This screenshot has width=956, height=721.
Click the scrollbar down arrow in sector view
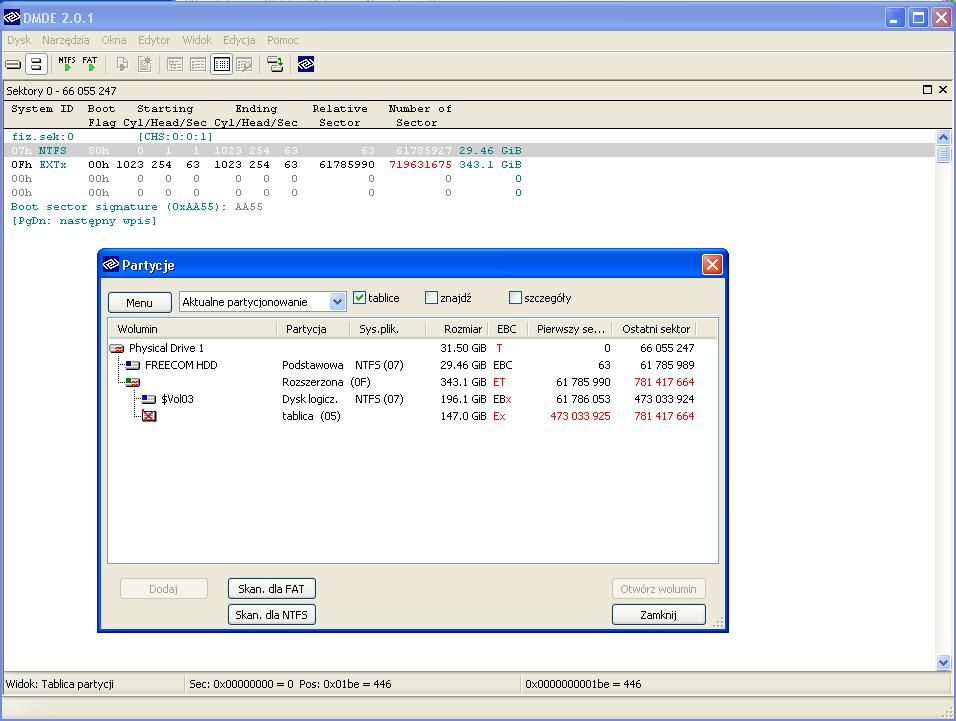pyautogui.click(x=943, y=662)
